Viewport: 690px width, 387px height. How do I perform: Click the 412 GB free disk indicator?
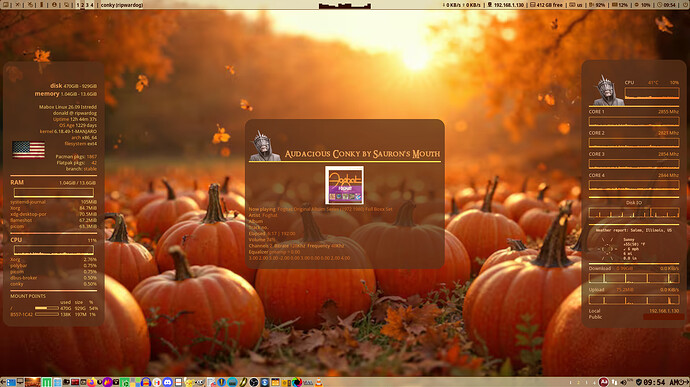[x=546, y=5]
